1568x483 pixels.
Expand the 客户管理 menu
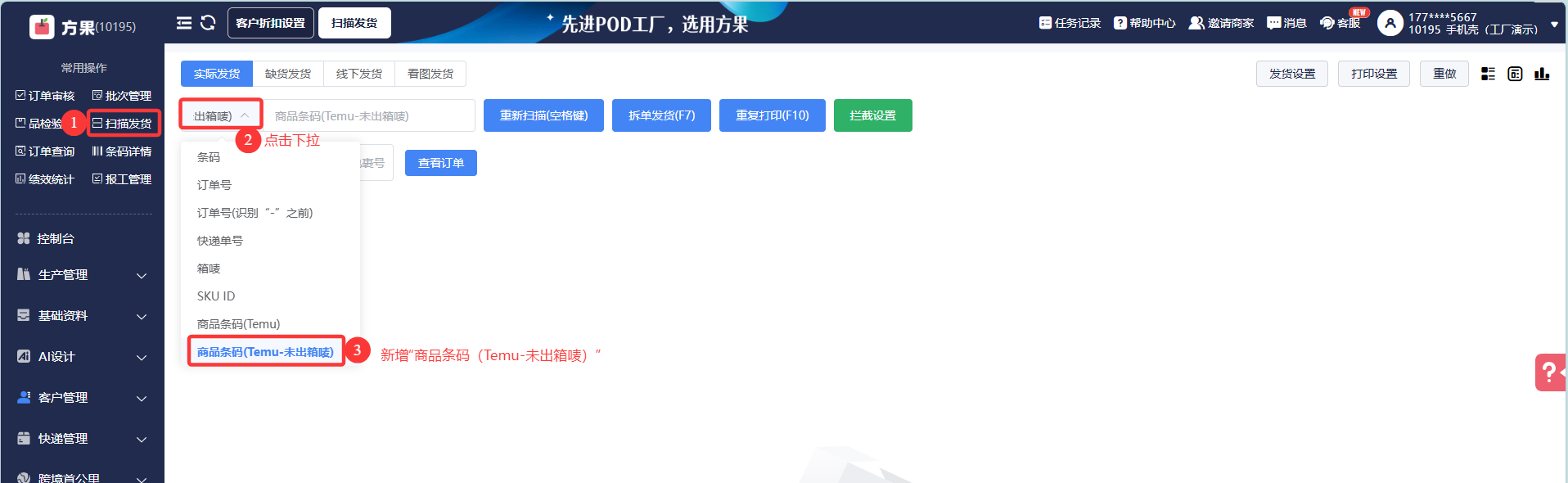82,398
